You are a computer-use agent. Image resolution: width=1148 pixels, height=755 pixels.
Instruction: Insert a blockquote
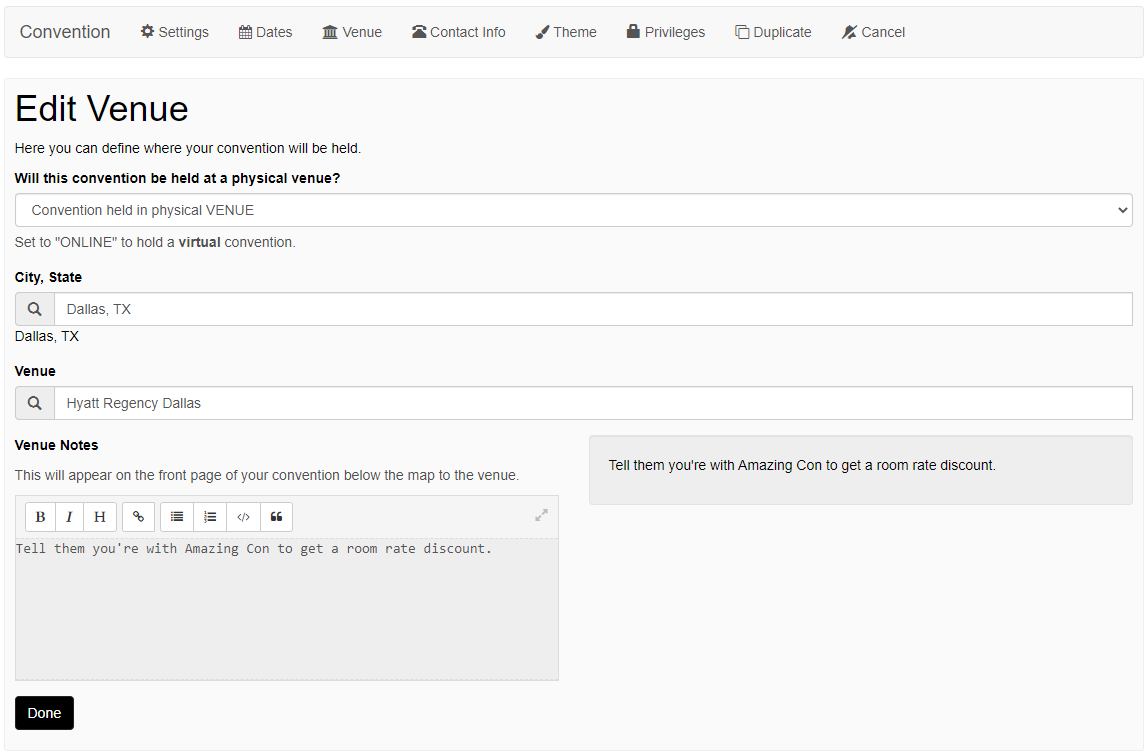pyautogui.click(x=276, y=517)
